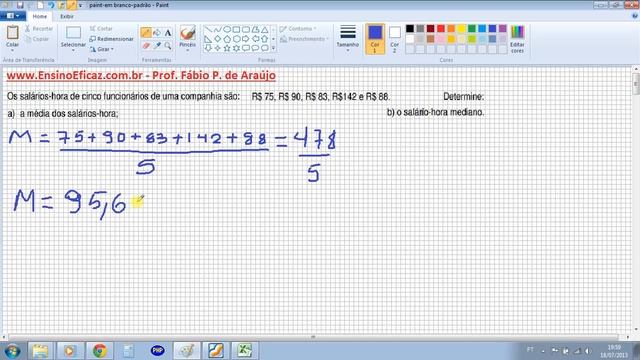Choose the four-point star shape
This screenshot has width=640, height=360.
tap(218, 48)
